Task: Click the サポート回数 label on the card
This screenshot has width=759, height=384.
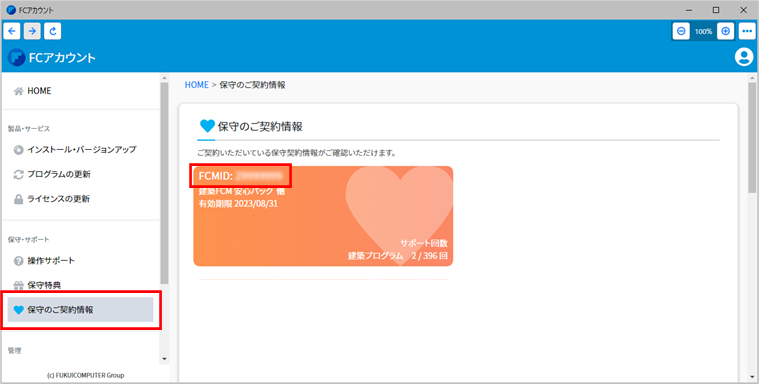Action: tap(424, 243)
